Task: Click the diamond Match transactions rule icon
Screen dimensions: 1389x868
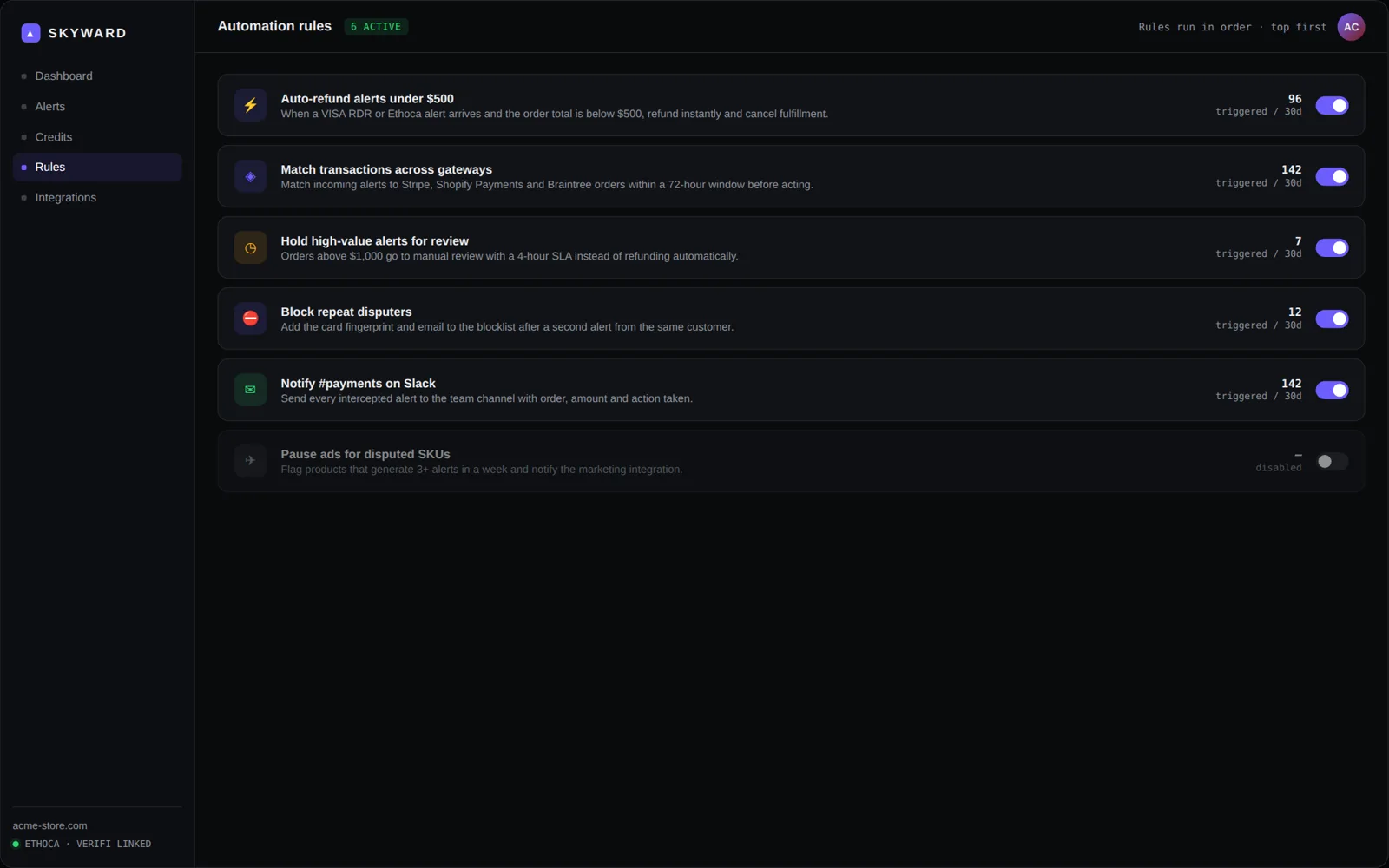Action: [x=250, y=176]
